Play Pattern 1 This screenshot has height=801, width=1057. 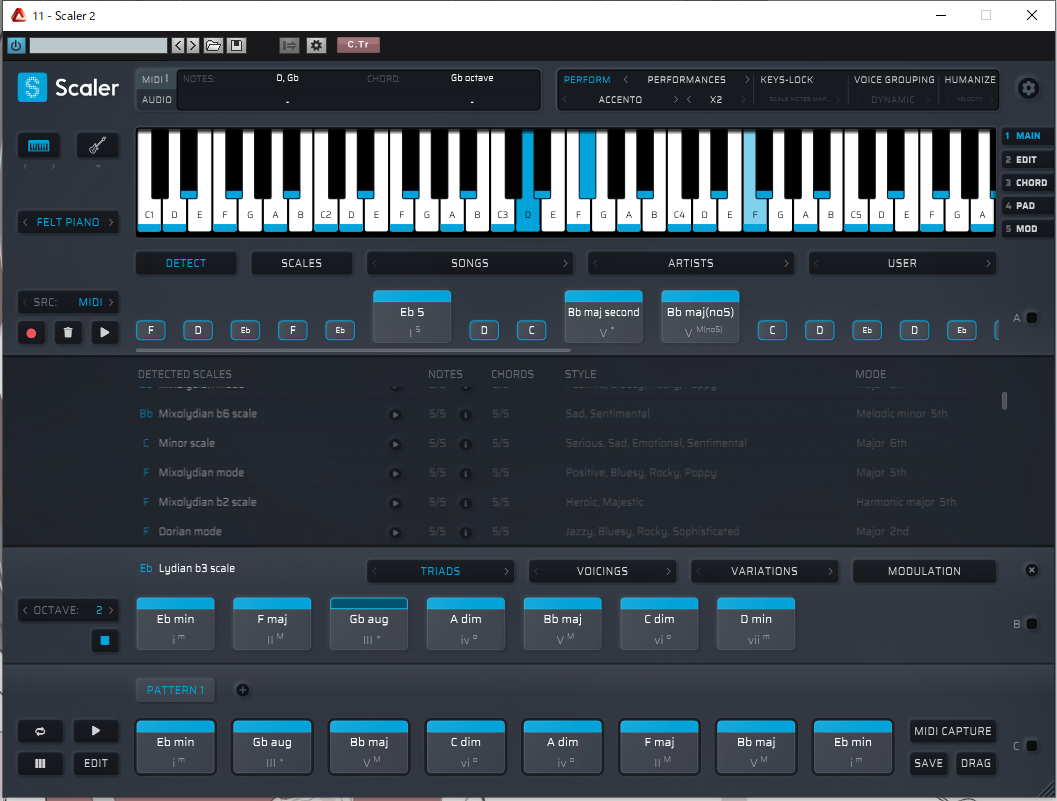click(96, 731)
